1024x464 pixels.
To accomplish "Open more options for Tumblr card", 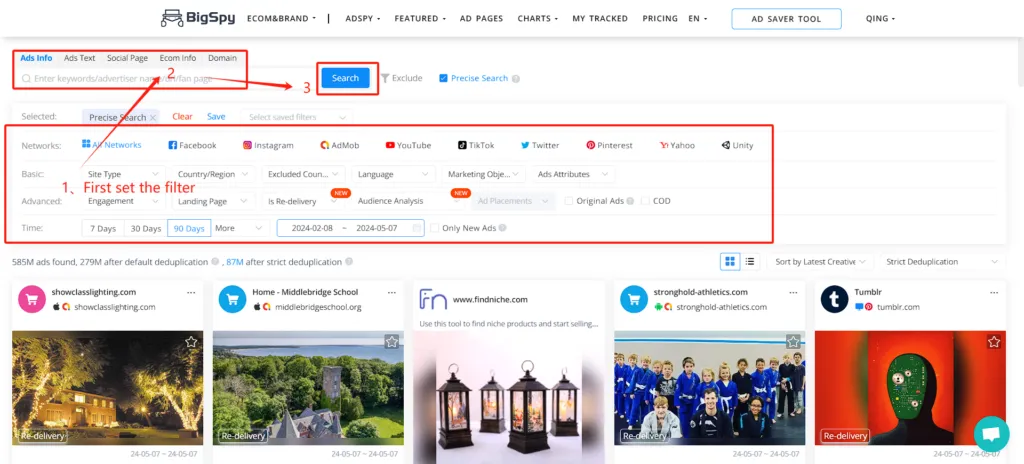I will click(x=993, y=292).
